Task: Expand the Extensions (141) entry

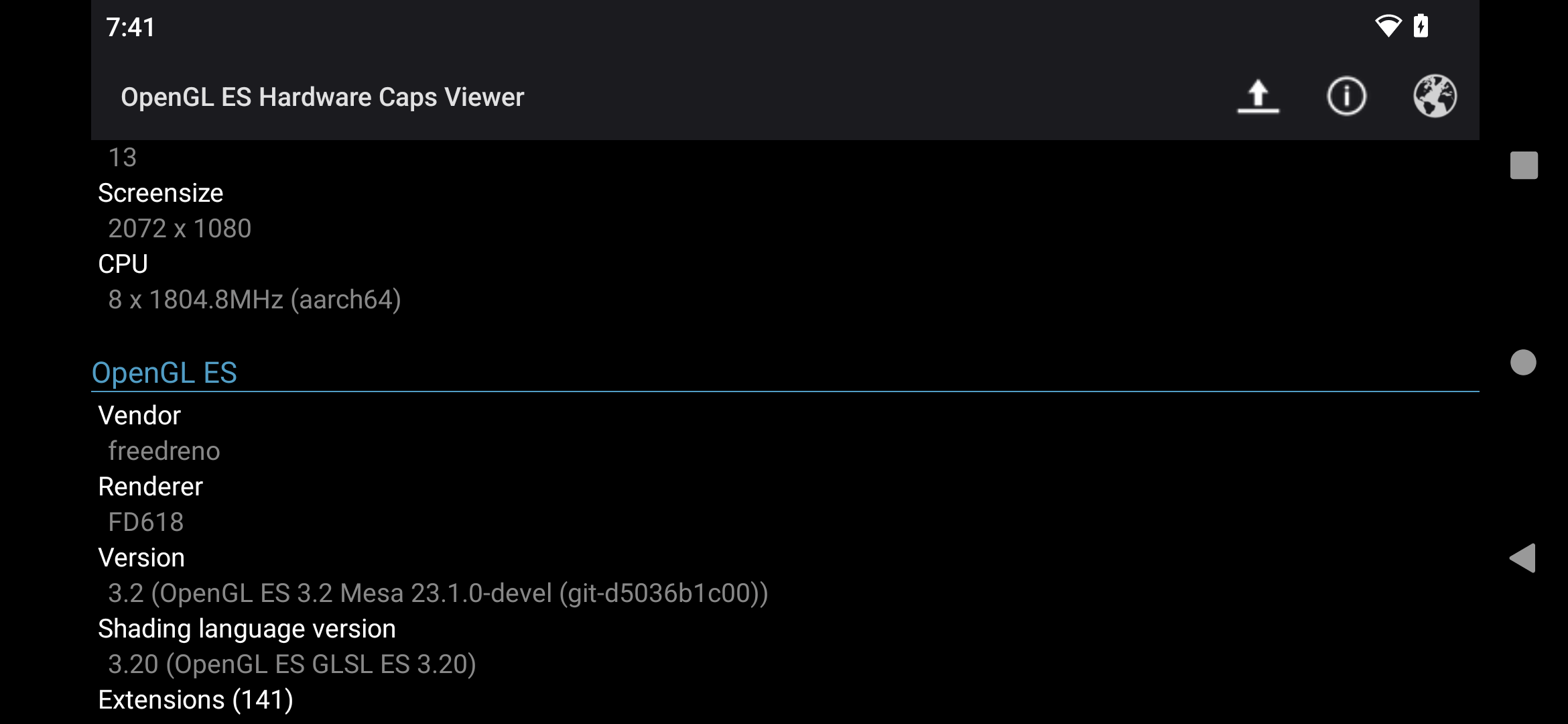Action: [x=196, y=700]
